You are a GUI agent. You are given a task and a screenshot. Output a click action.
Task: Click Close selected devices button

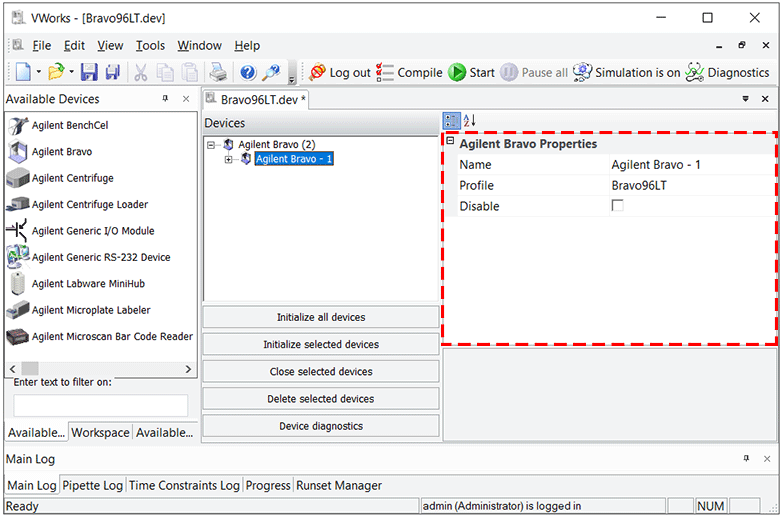321,371
